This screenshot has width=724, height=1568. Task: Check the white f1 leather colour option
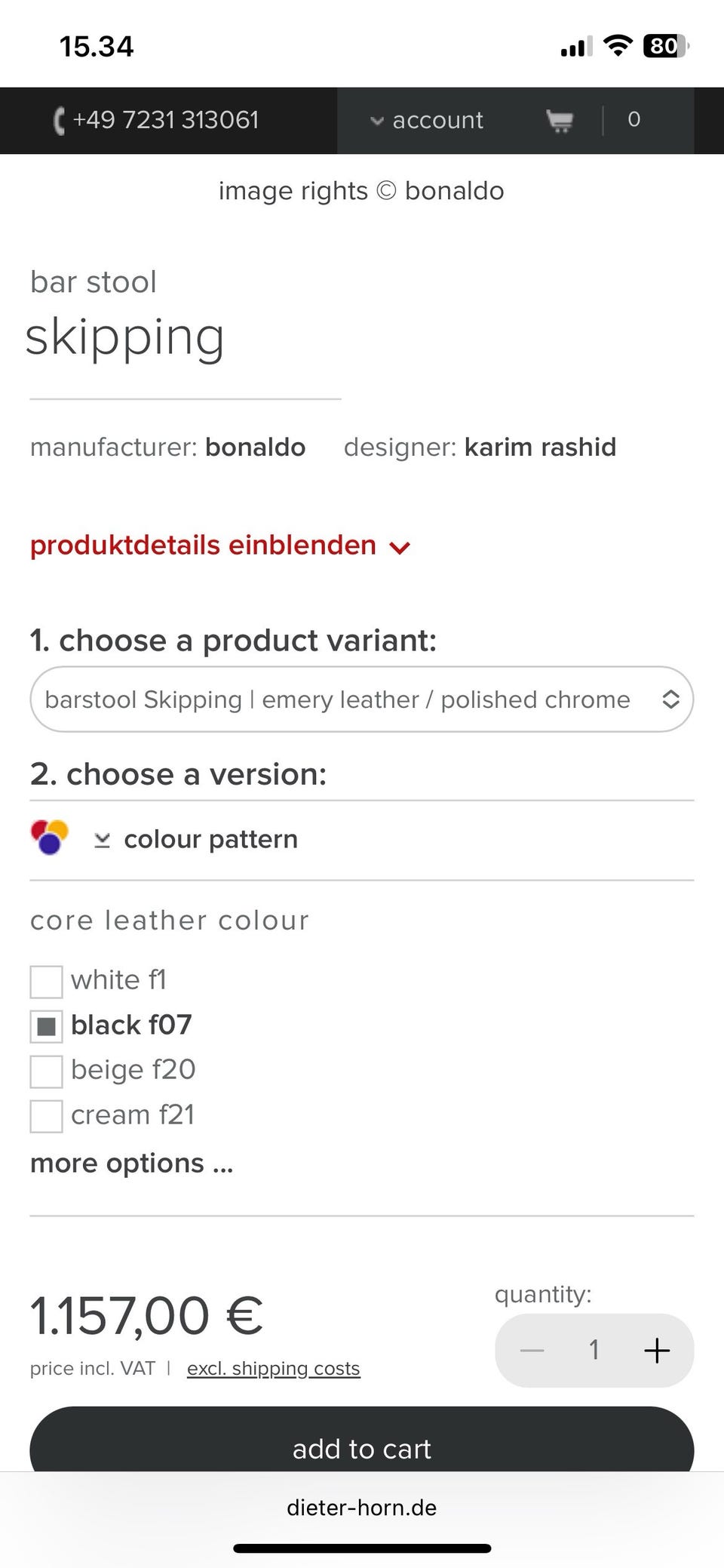[46, 982]
